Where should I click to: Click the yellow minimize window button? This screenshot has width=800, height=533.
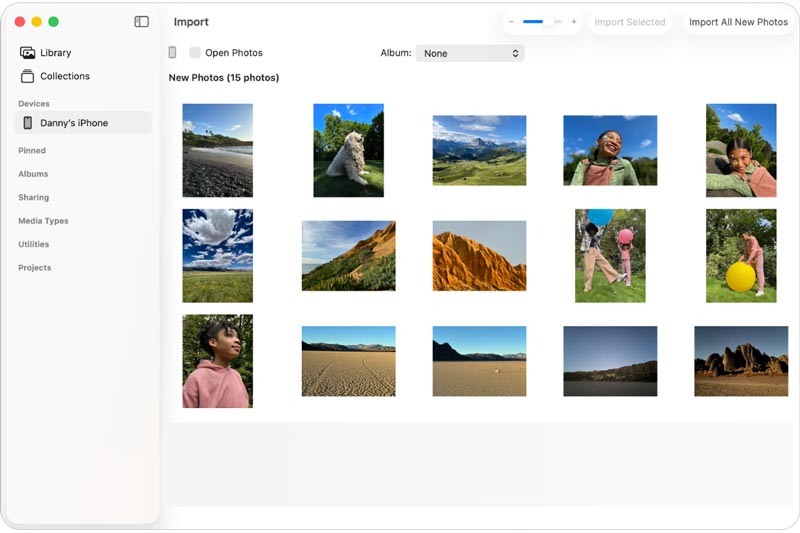pos(37,21)
